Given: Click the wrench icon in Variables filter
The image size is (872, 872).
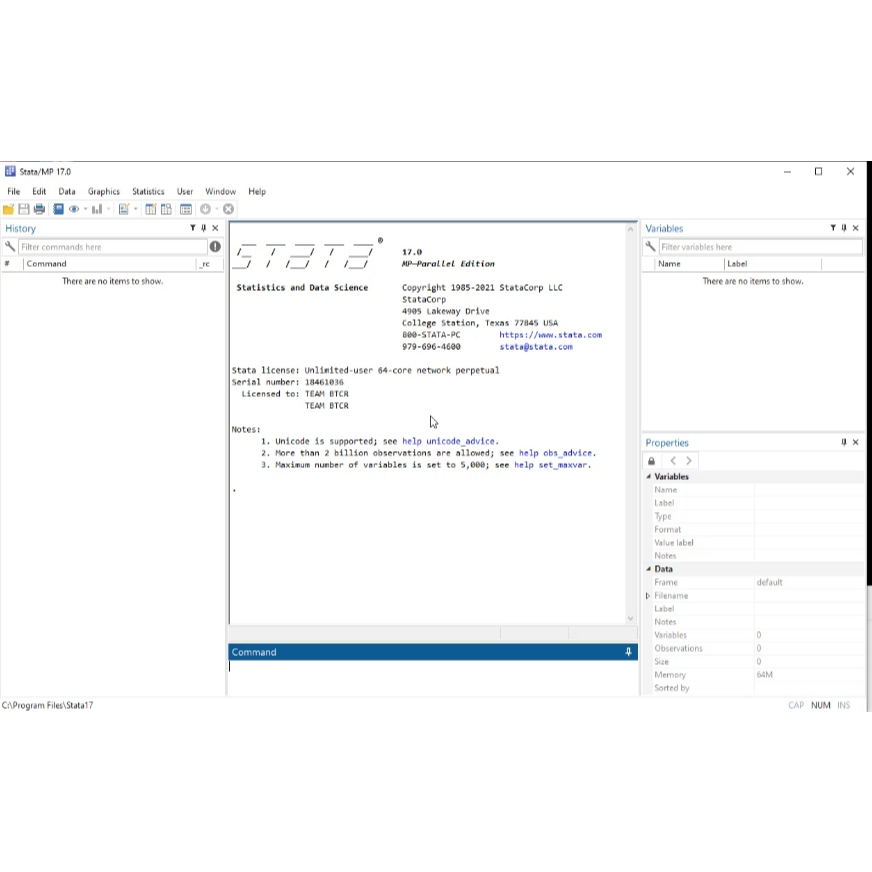Looking at the screenshot, I should click(650, 246).
